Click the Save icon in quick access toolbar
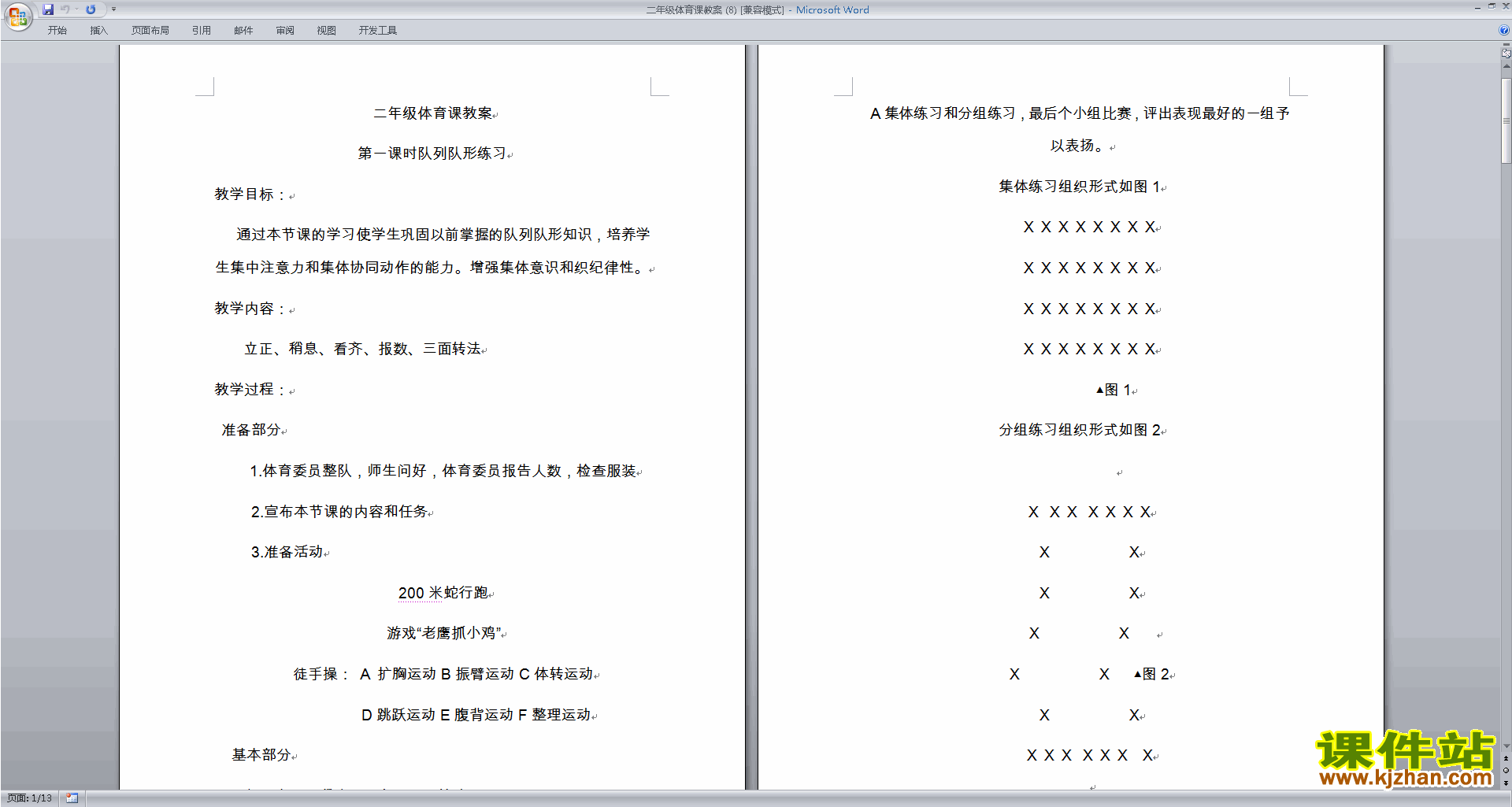This screenshot has height=807, width=1512. [48, 9]
